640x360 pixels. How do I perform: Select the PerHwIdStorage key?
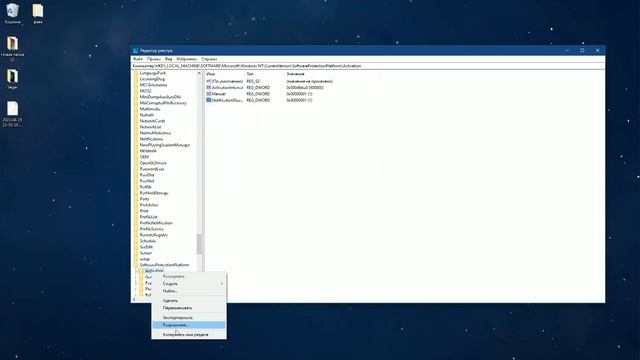154,193
